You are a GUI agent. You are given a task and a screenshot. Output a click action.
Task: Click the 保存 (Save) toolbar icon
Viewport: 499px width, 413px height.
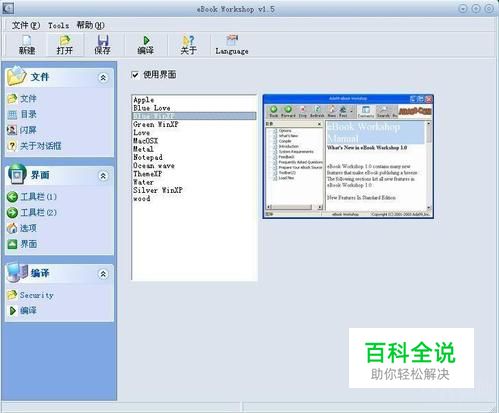(x=102, y=45)
